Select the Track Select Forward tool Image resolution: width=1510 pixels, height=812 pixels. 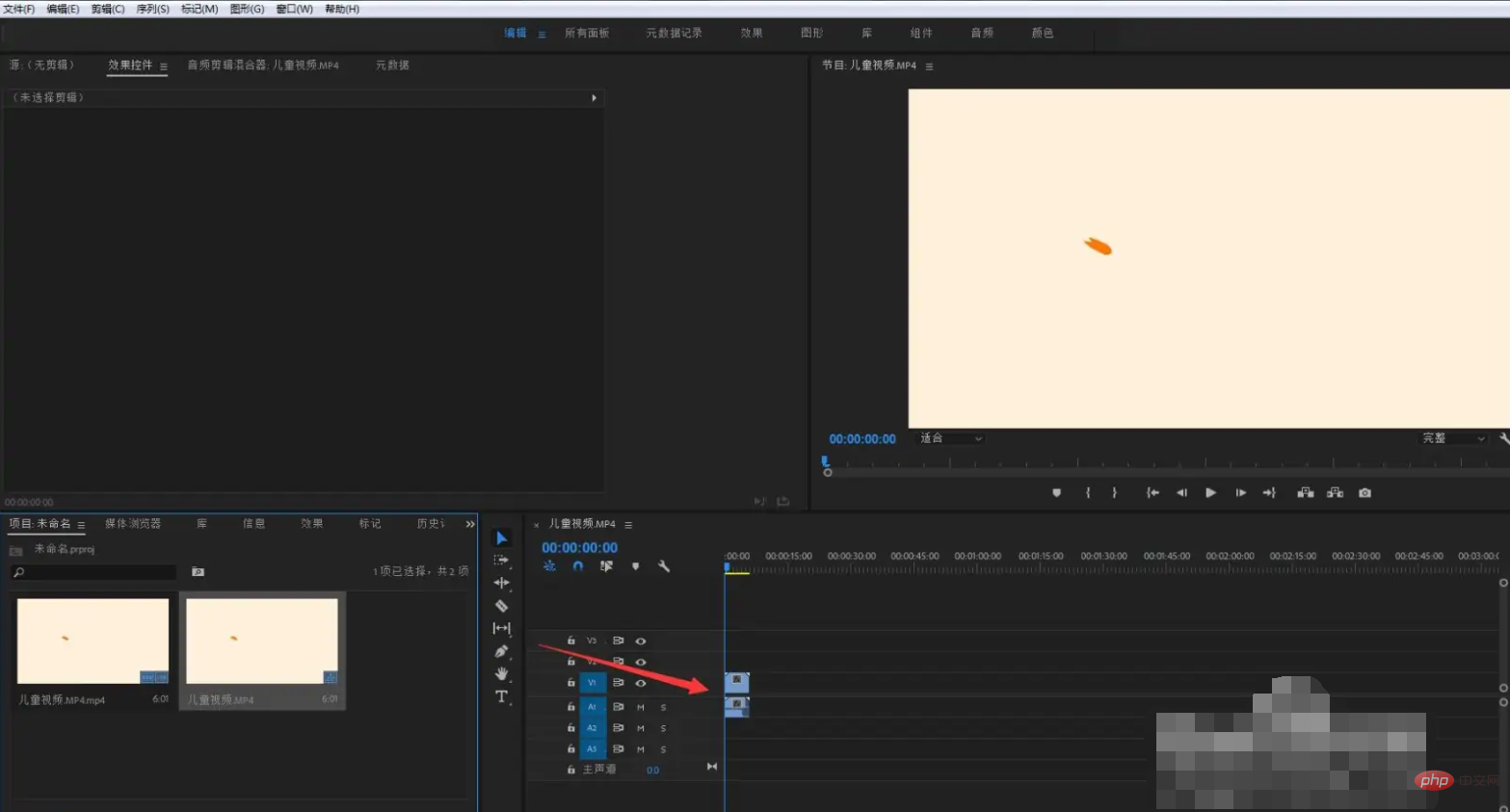[501, 560]
